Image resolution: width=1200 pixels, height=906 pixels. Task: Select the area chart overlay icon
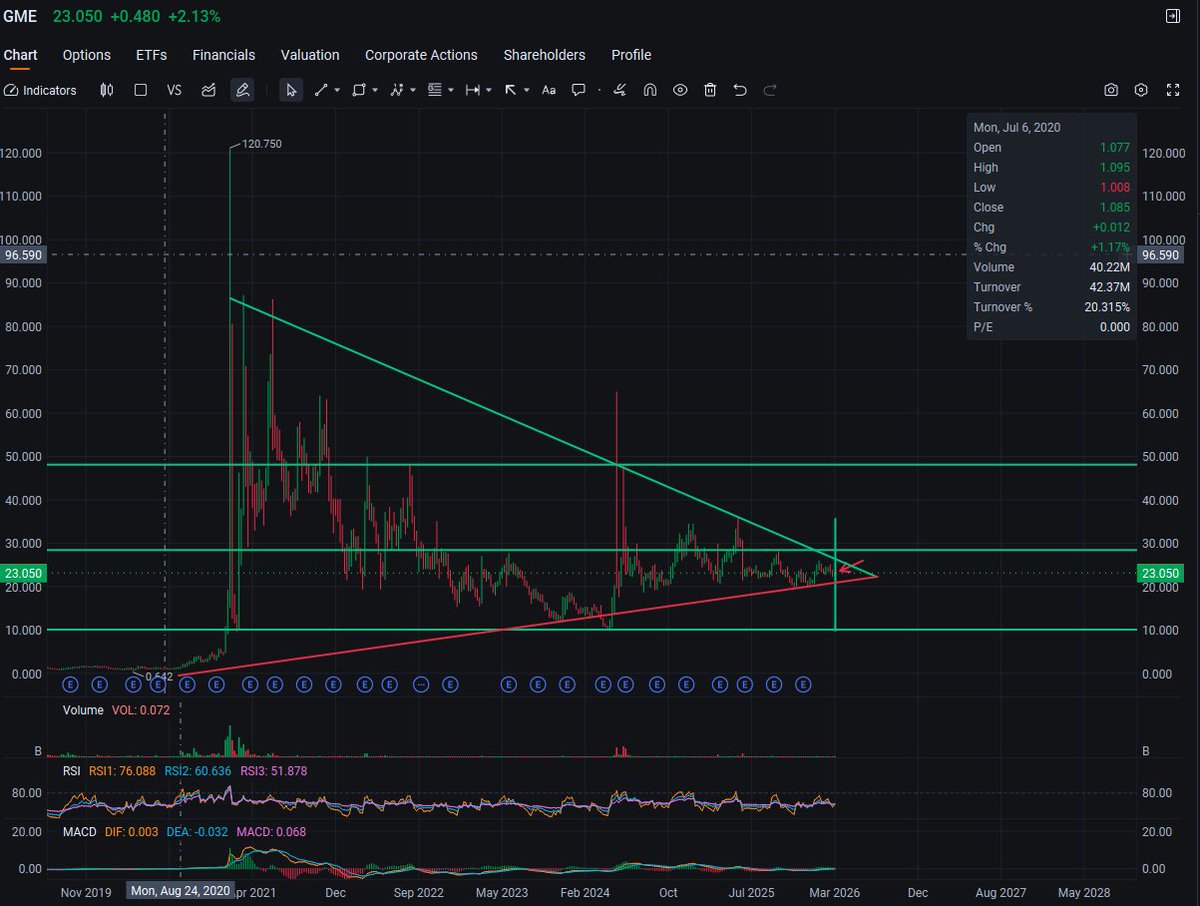click(208, 90)
